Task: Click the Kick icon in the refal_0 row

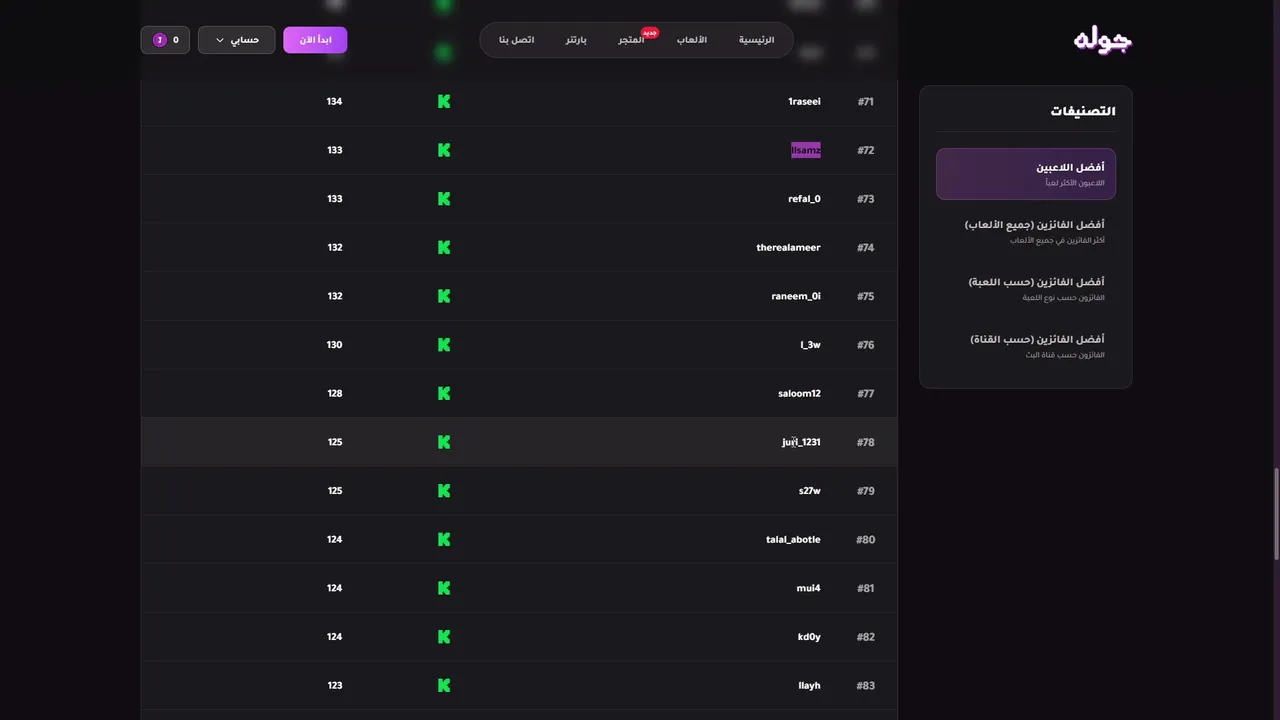Action: pyautogui.click(x=444, y=199)
